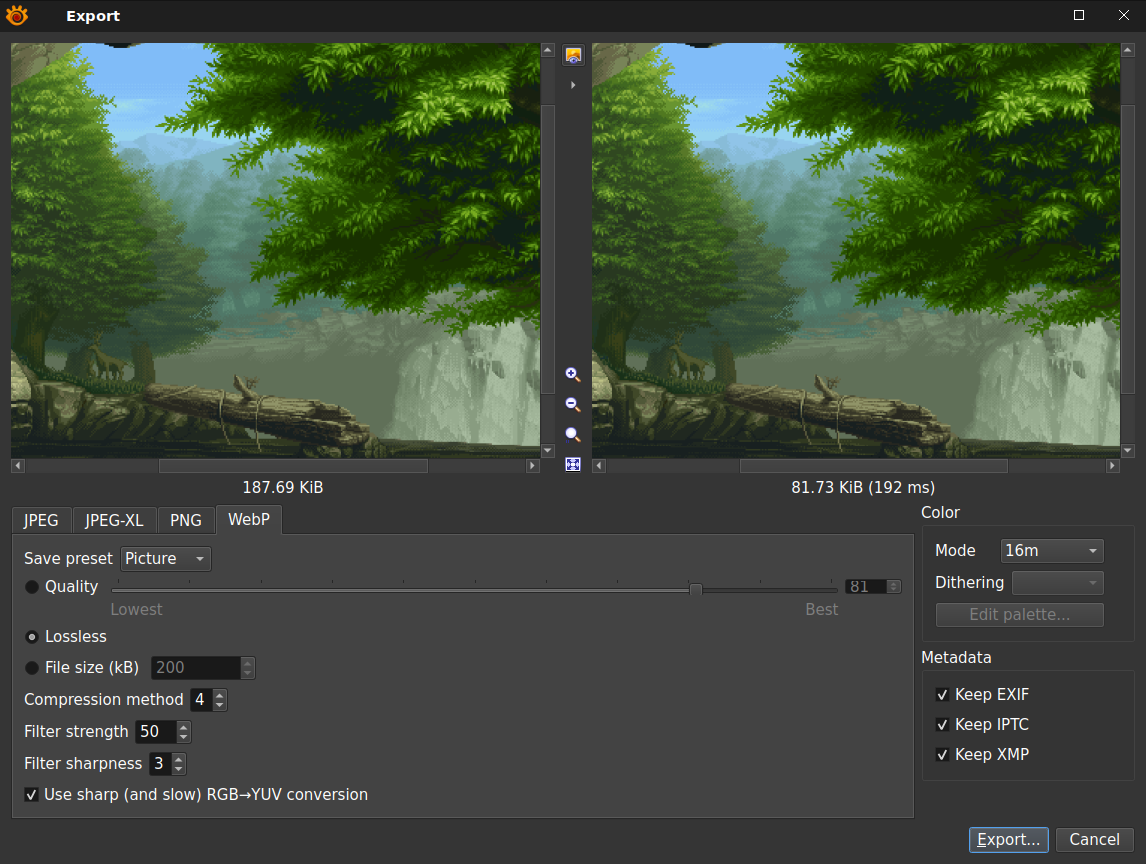Set the preview zoom to actual size

(573, 435)
